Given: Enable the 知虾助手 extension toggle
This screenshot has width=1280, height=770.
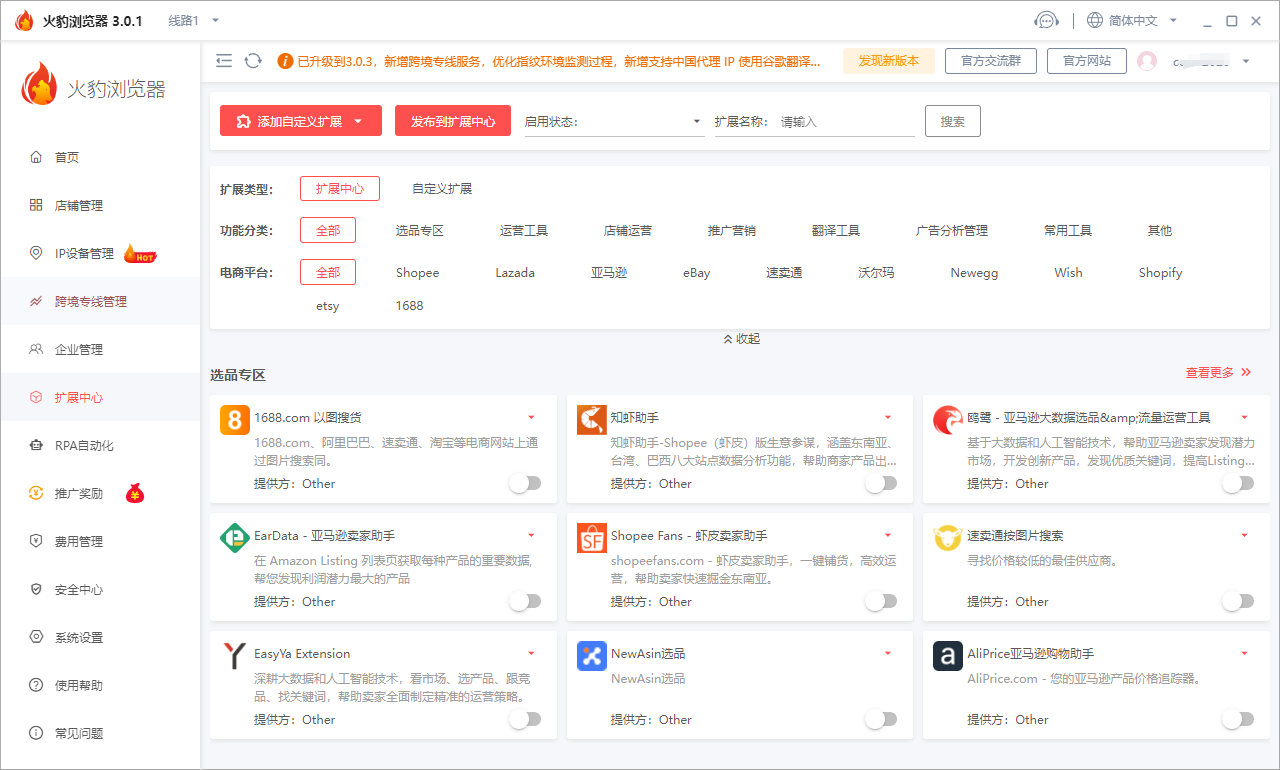Looking at the screenshot, I should coord(881,483).
